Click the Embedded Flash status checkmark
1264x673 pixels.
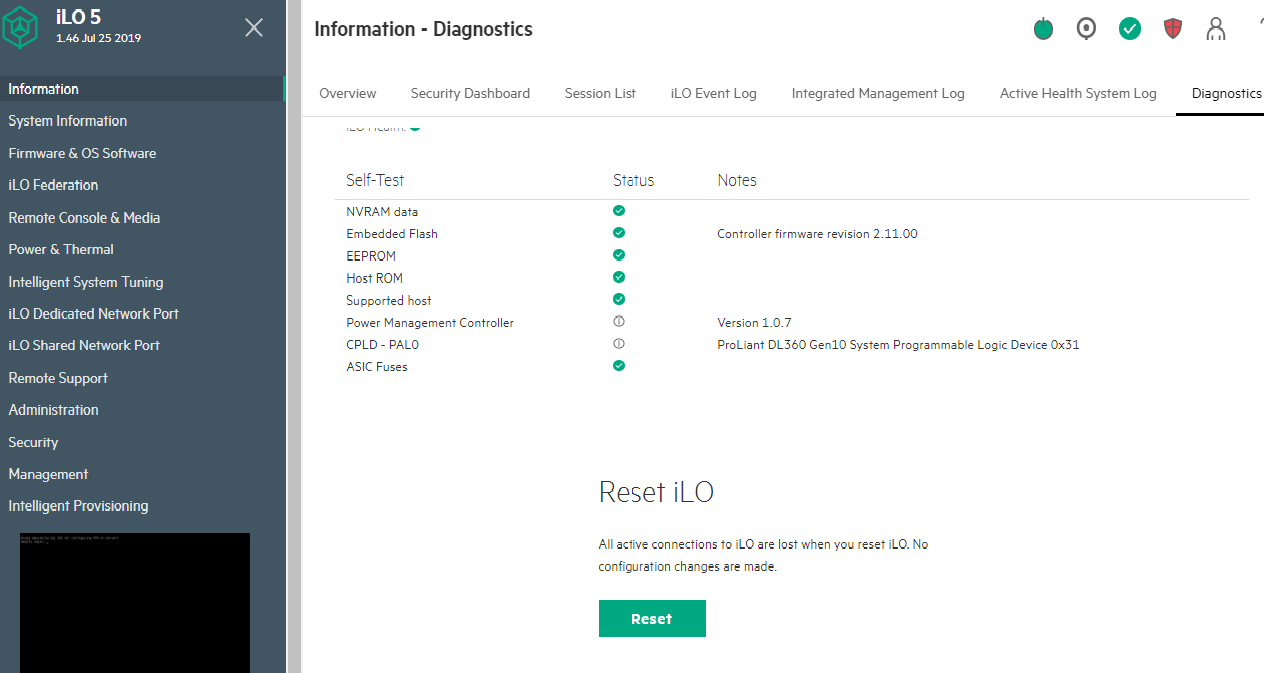tap(619, 233)
